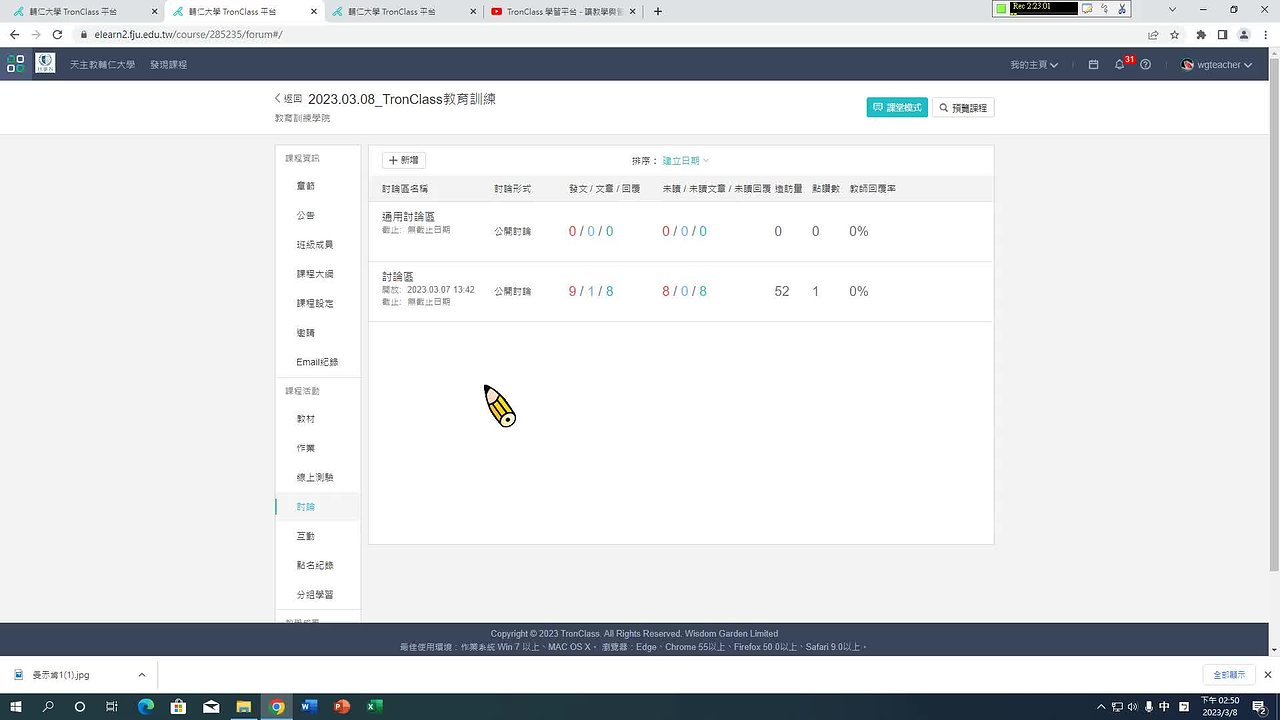Reload the current page
Image resolution: width=1280 pixels, height=720 pixels.
pyautogui.click(x=57, y=34)
